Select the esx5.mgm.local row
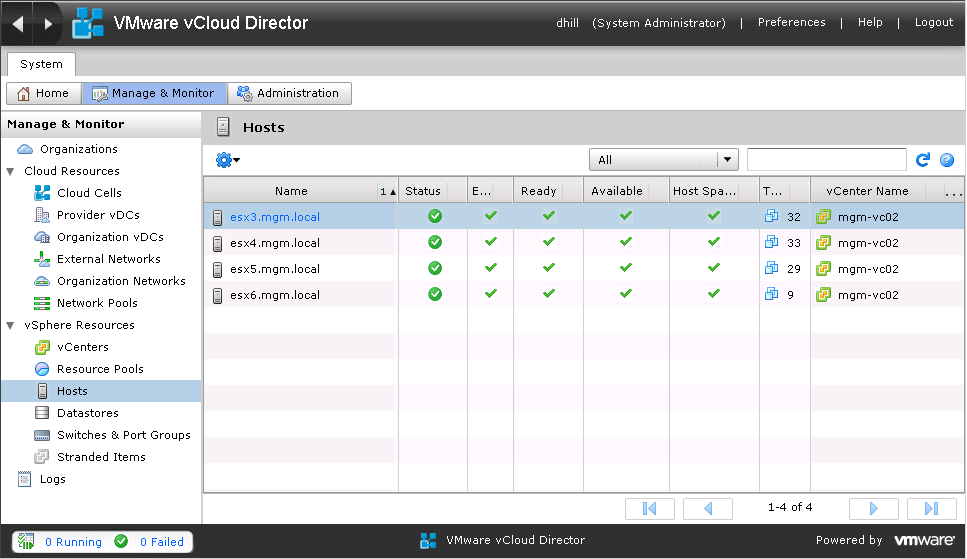 (x=583, y=269)
